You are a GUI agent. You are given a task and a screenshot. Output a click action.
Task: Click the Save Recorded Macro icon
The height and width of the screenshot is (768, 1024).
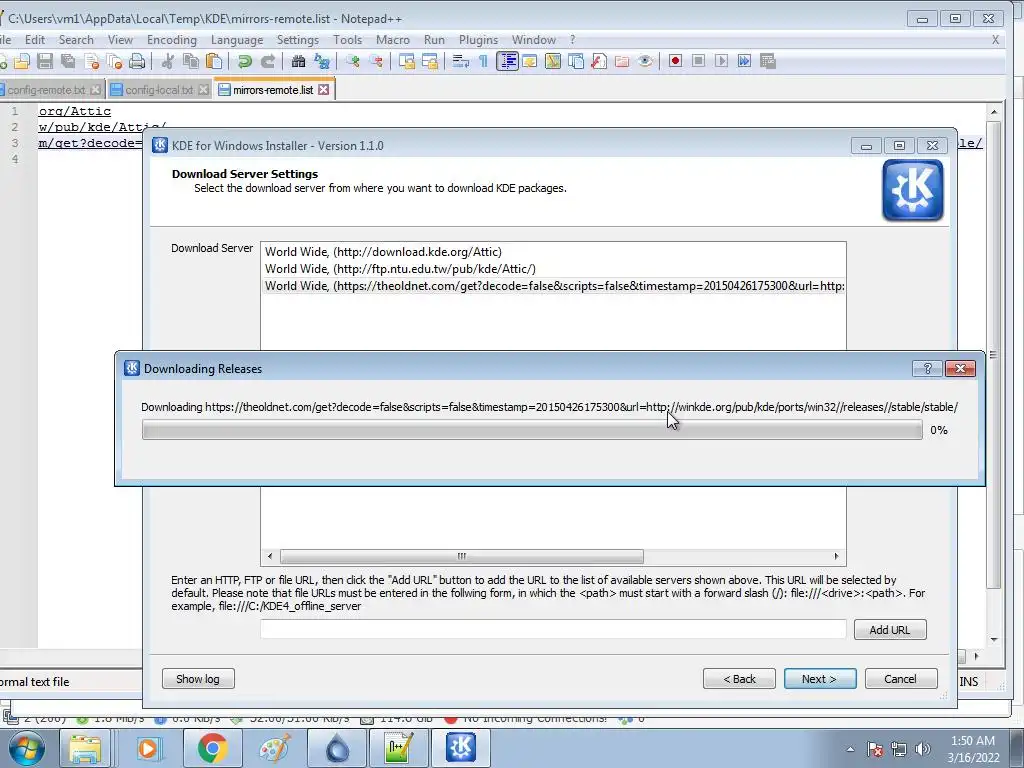[x=767, y=61]
